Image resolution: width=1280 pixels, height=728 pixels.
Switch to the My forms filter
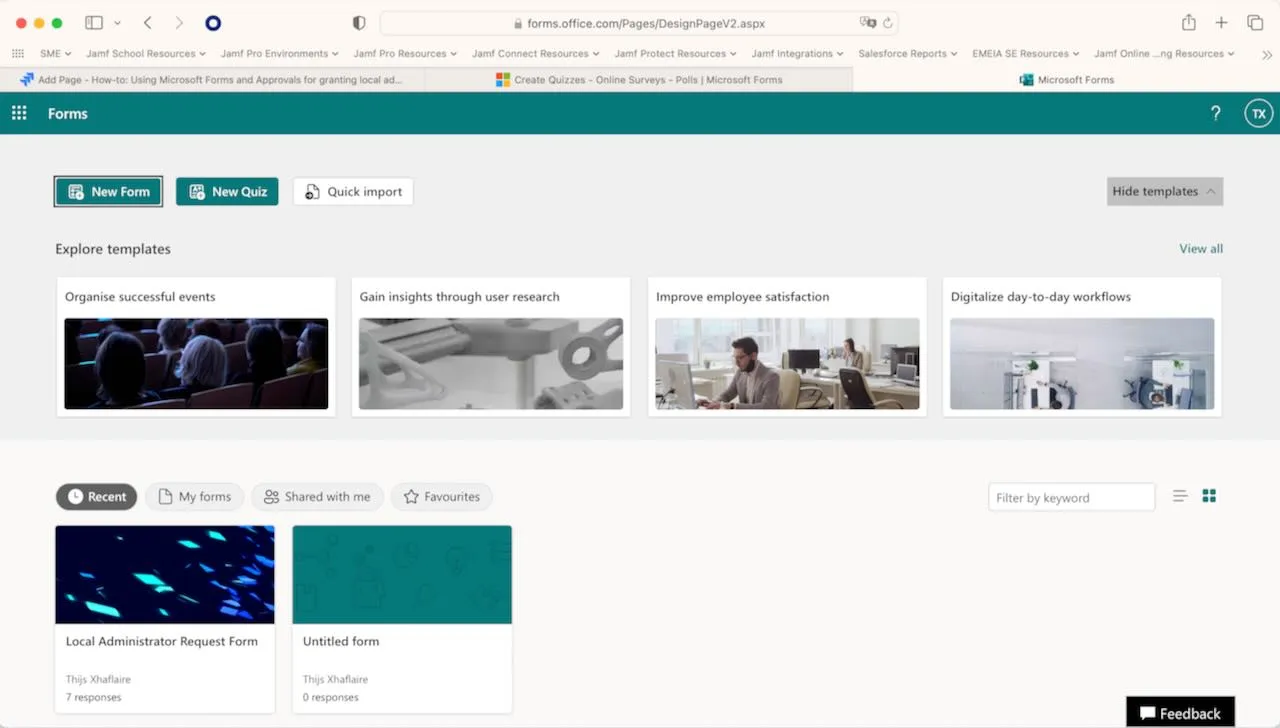point(194,496)
